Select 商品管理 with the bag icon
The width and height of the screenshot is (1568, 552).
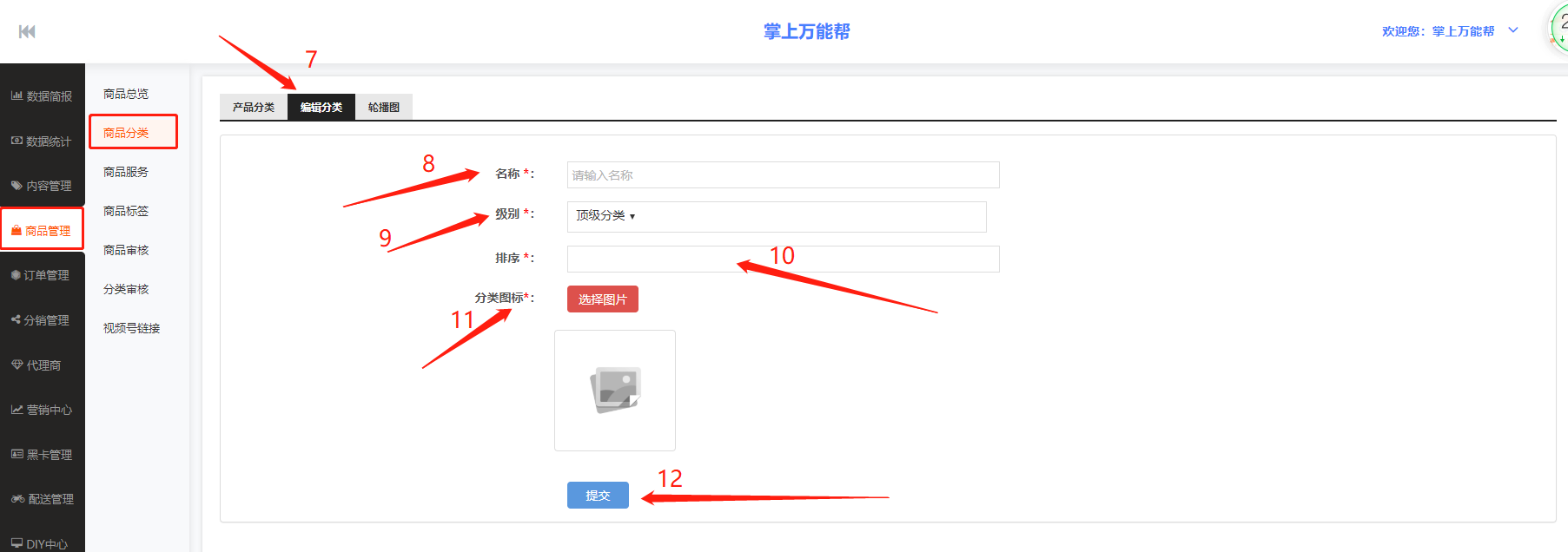coord(42,231)
